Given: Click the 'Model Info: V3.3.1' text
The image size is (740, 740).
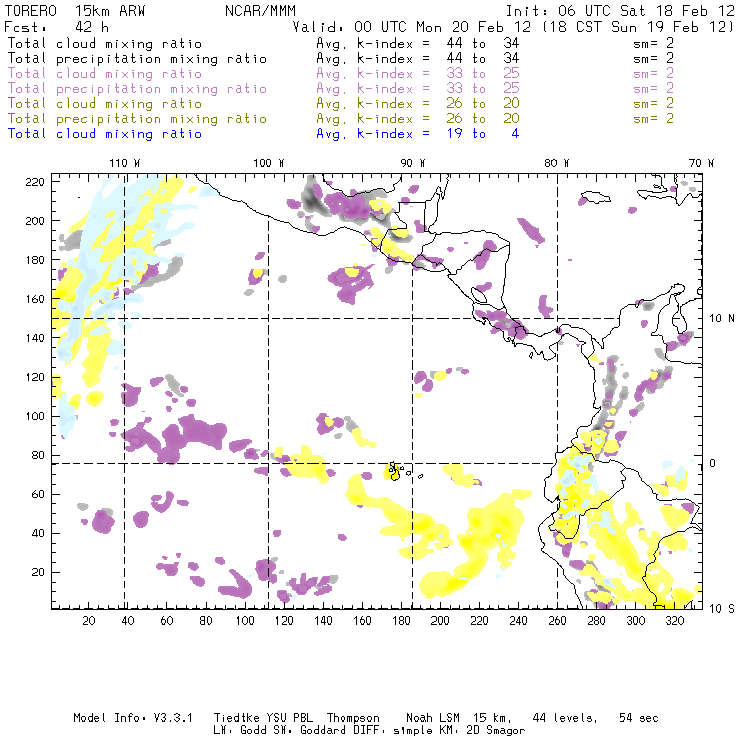Looking at the screenshot, I should (133, 718).
